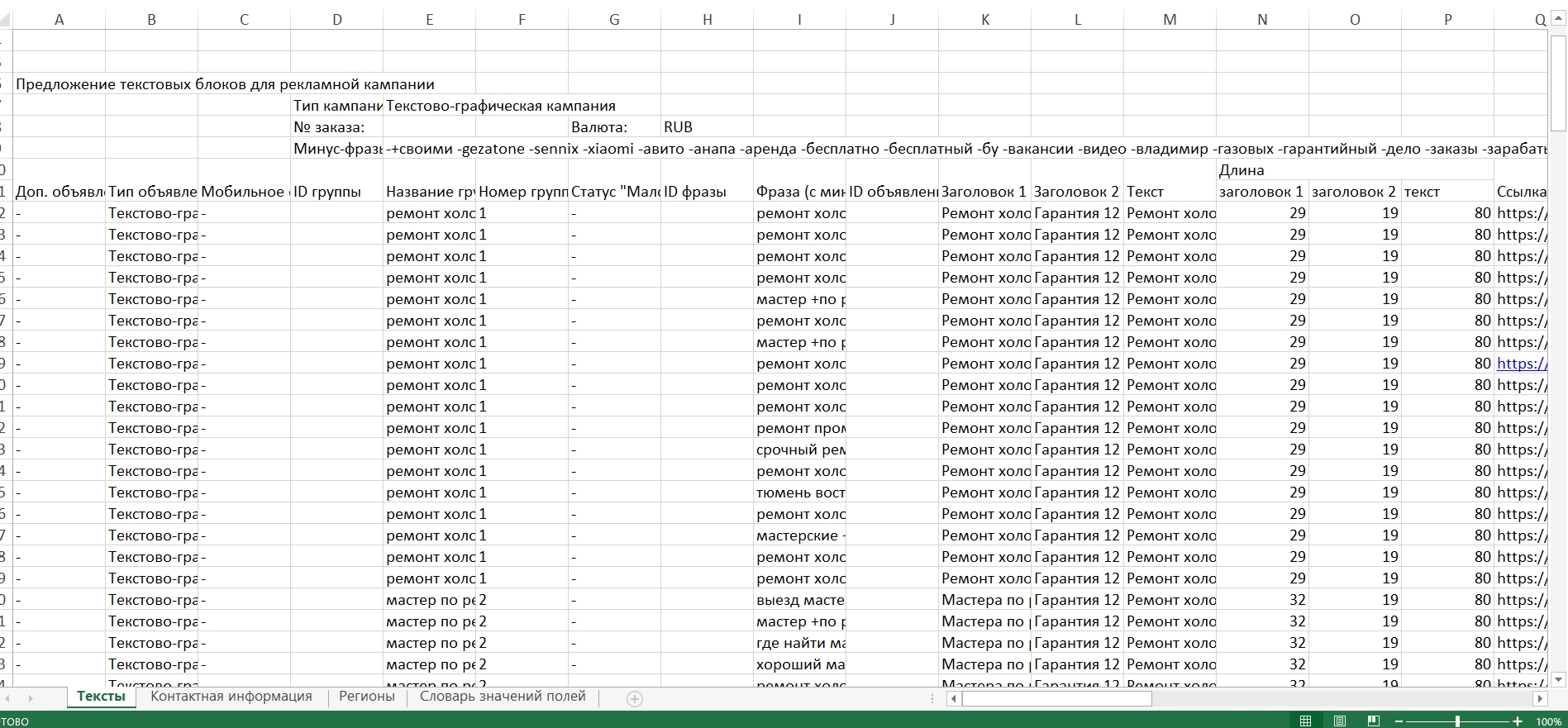Select the 'ID группы' header cell

tap(337, 192)
